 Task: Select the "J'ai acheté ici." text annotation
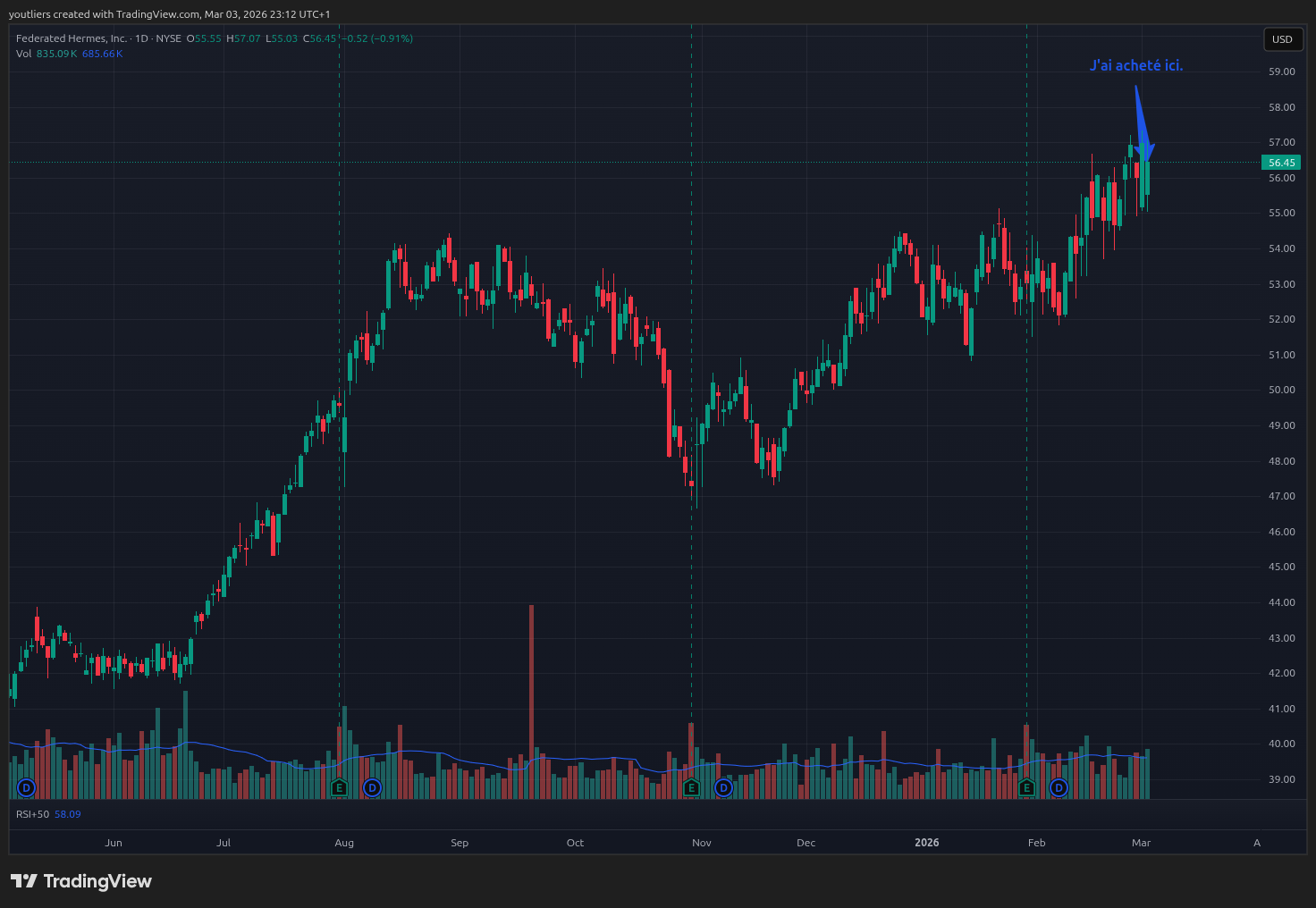1135,65
